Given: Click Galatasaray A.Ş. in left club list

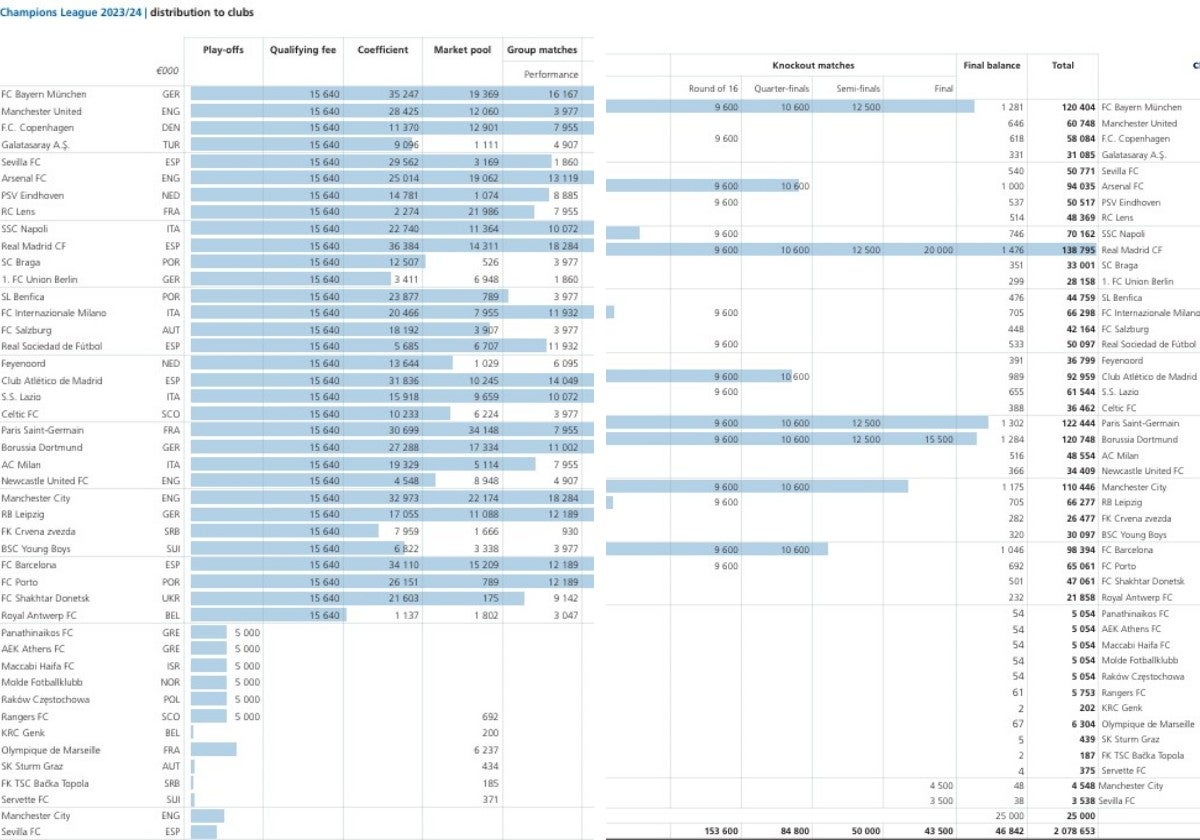Looking at the screenshot, I should (x=35, y=145).
